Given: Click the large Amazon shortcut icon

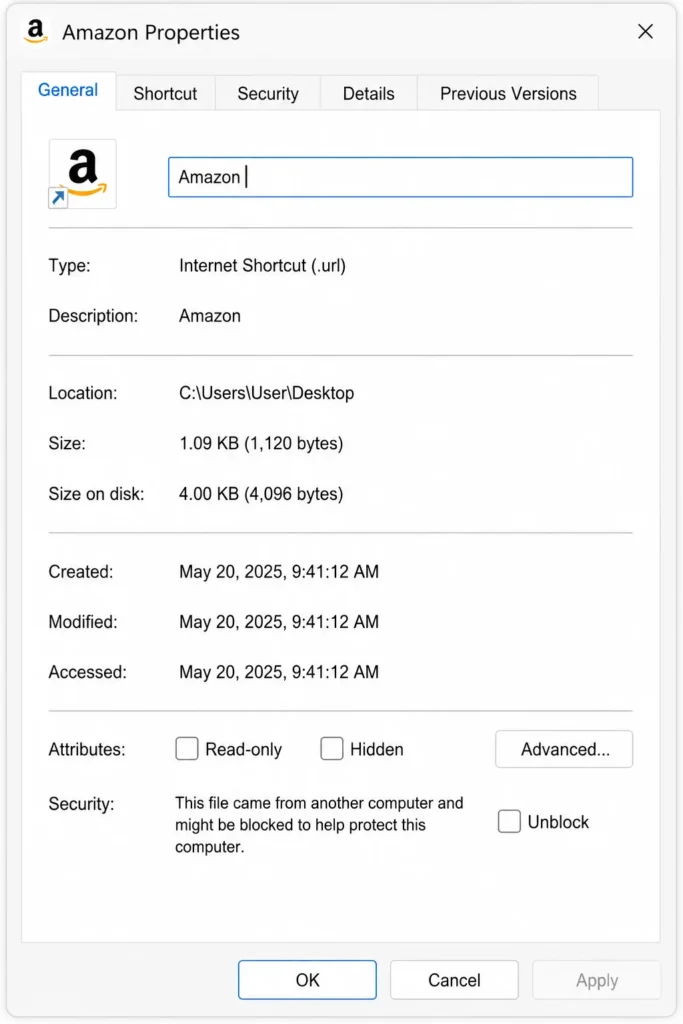Looking at the screenshot, I should [82, 174].
